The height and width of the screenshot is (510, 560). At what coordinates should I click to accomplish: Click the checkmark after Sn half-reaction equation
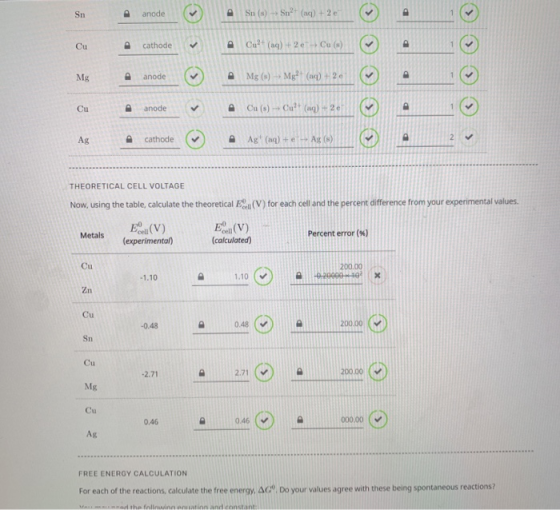click(369, 13)
